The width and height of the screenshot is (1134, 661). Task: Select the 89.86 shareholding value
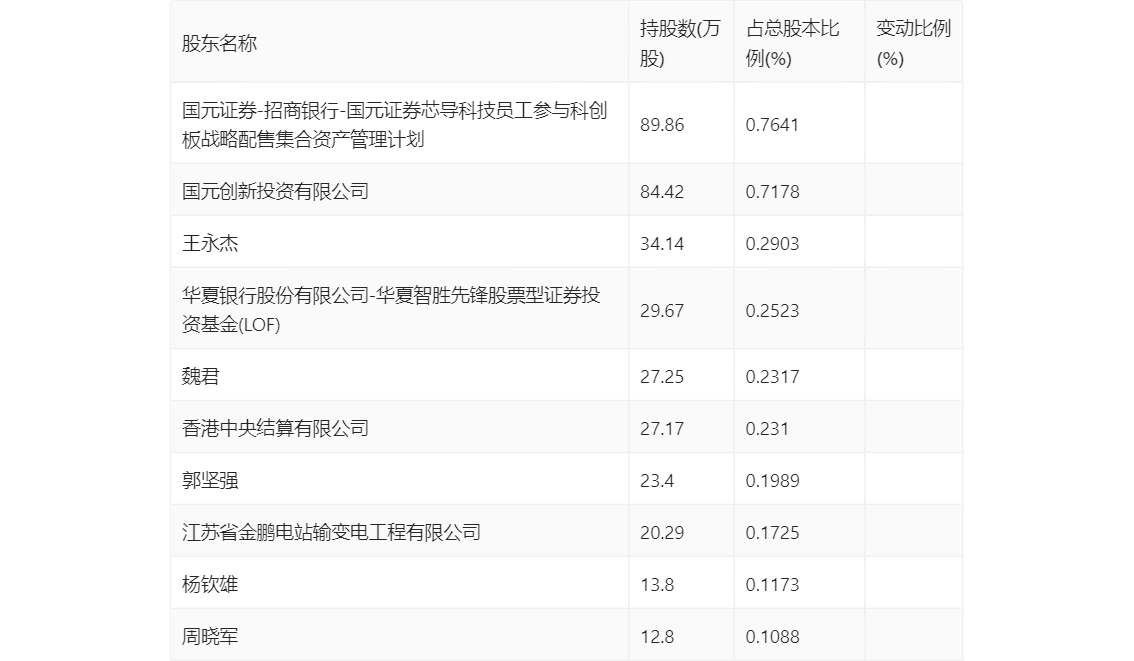point(662,125)
